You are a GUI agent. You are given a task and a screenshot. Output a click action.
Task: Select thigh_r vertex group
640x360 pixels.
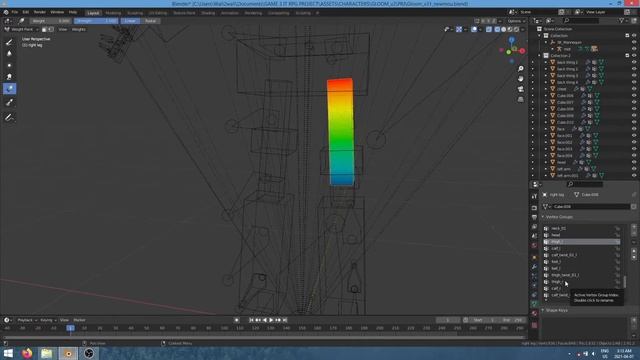(x=581, y=282)
